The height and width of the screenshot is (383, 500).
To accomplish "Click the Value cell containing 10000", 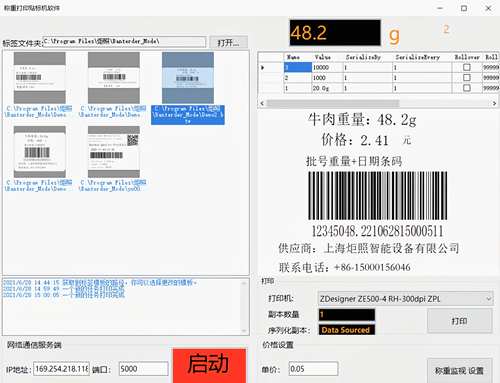I will [327, 67].
